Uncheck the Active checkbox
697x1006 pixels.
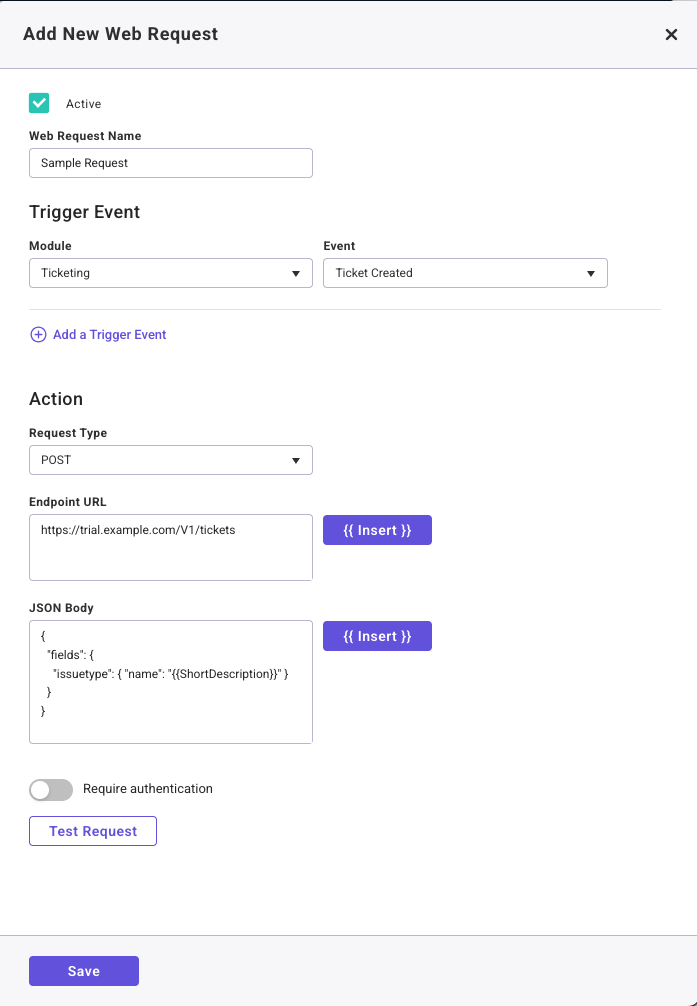(39, 103)
